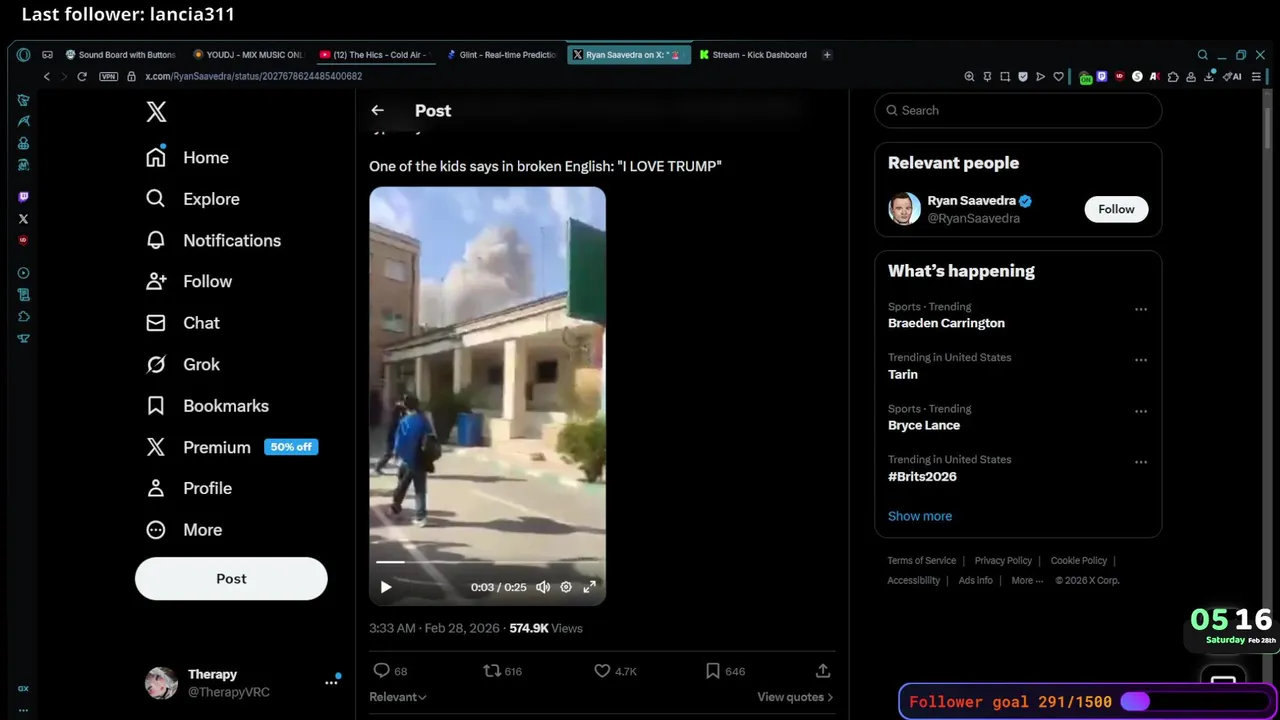Open Twitch extension in toolbar
The height and width of the screenshot is (720, 1280).
pyautogui.click(x=1102, y=76)
